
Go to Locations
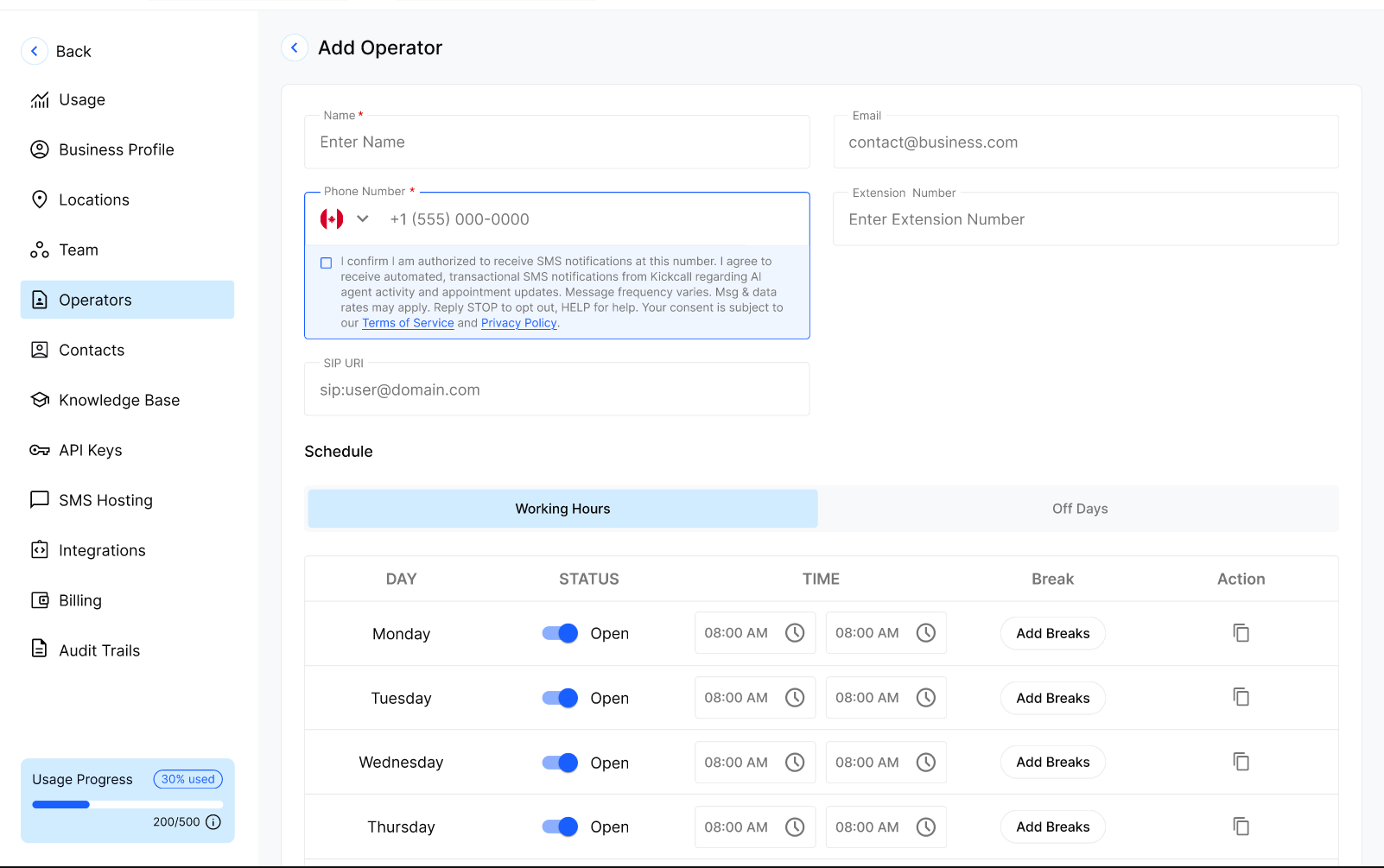click(127, 200)
